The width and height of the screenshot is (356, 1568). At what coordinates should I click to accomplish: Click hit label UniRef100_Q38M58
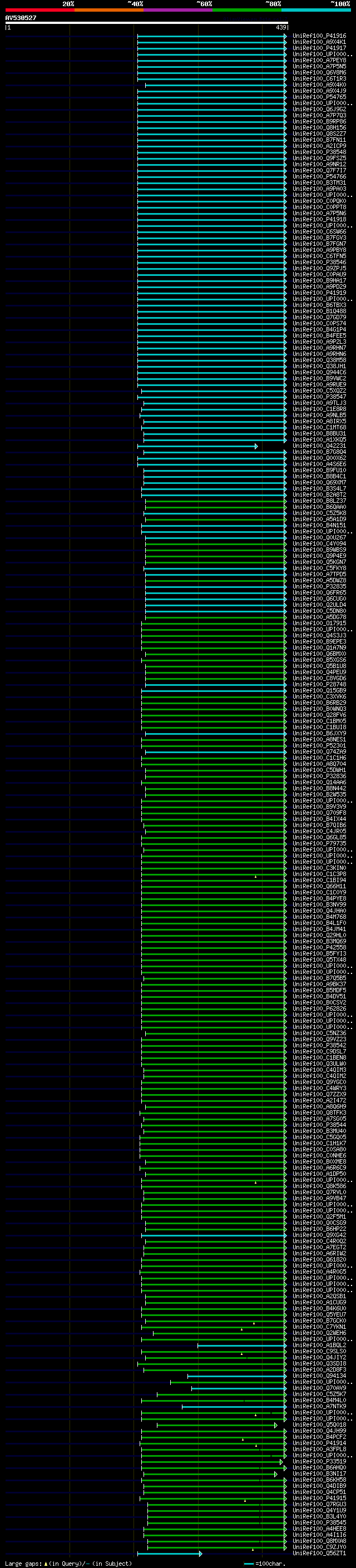click(x=319, y=360)
